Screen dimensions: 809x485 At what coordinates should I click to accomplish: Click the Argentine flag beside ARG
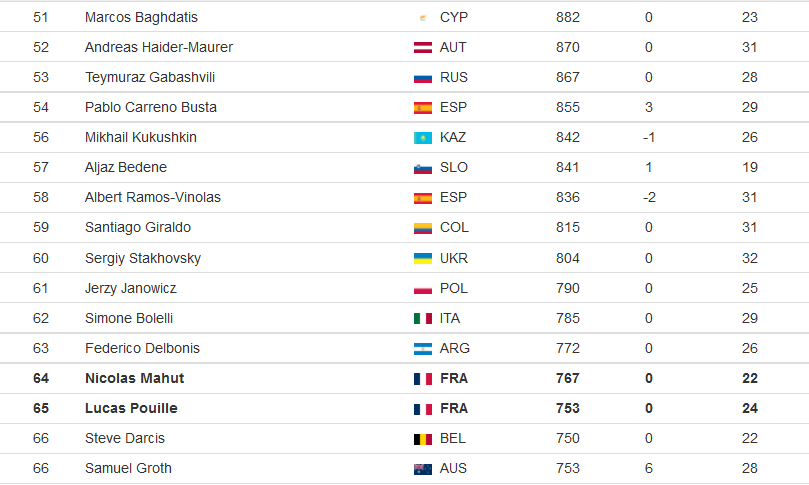pyautogui.click(x=423, y=349)
